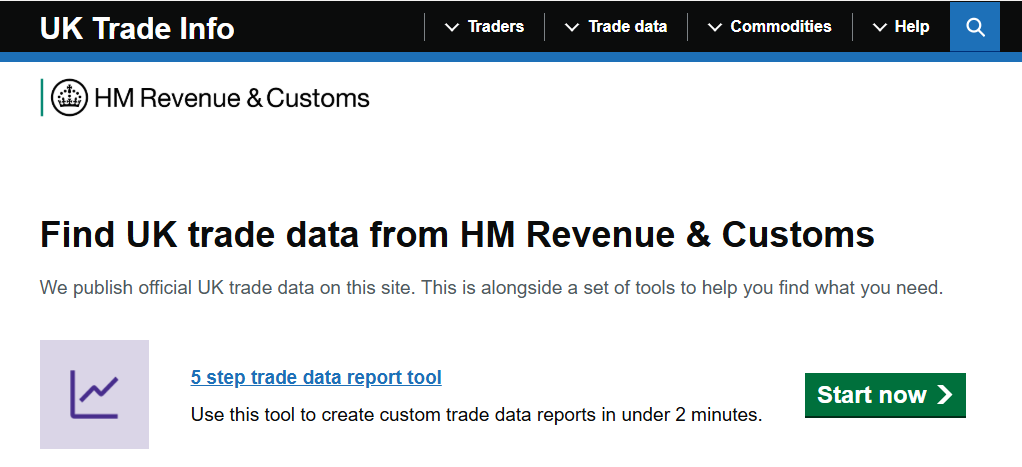Click the 'Use this tool to create' description
This screenshot has height=467, width=1022.
coord(476,413)
